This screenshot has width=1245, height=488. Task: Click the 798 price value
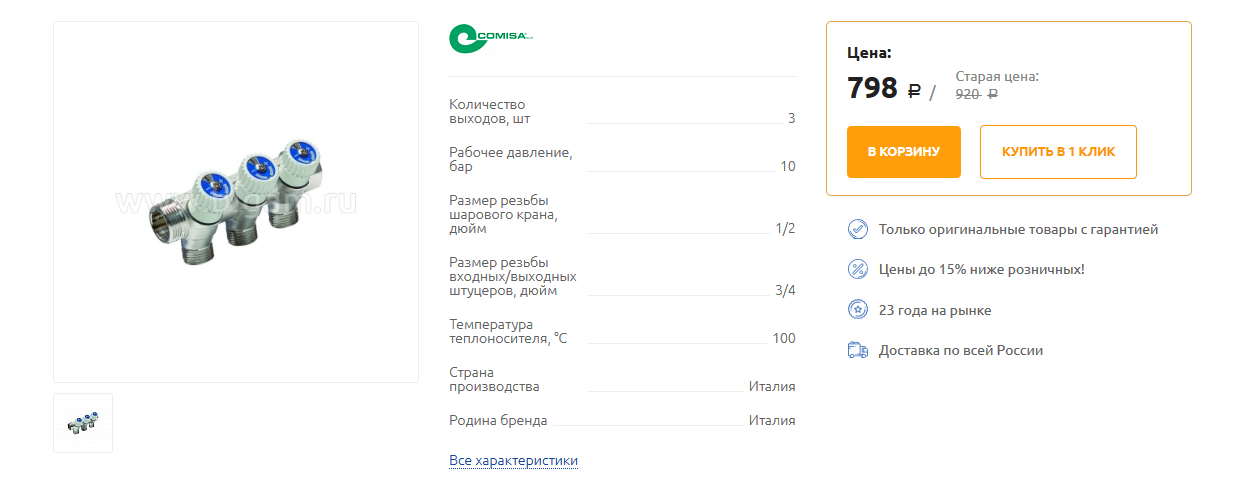coord(872,88)
